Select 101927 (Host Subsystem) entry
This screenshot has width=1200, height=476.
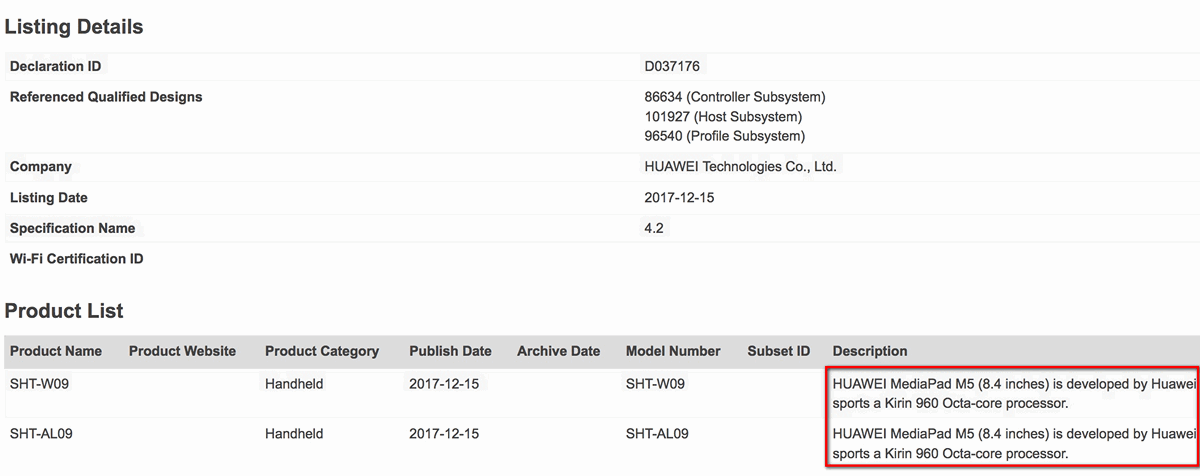pyautogui.click(x=723, y=117)
